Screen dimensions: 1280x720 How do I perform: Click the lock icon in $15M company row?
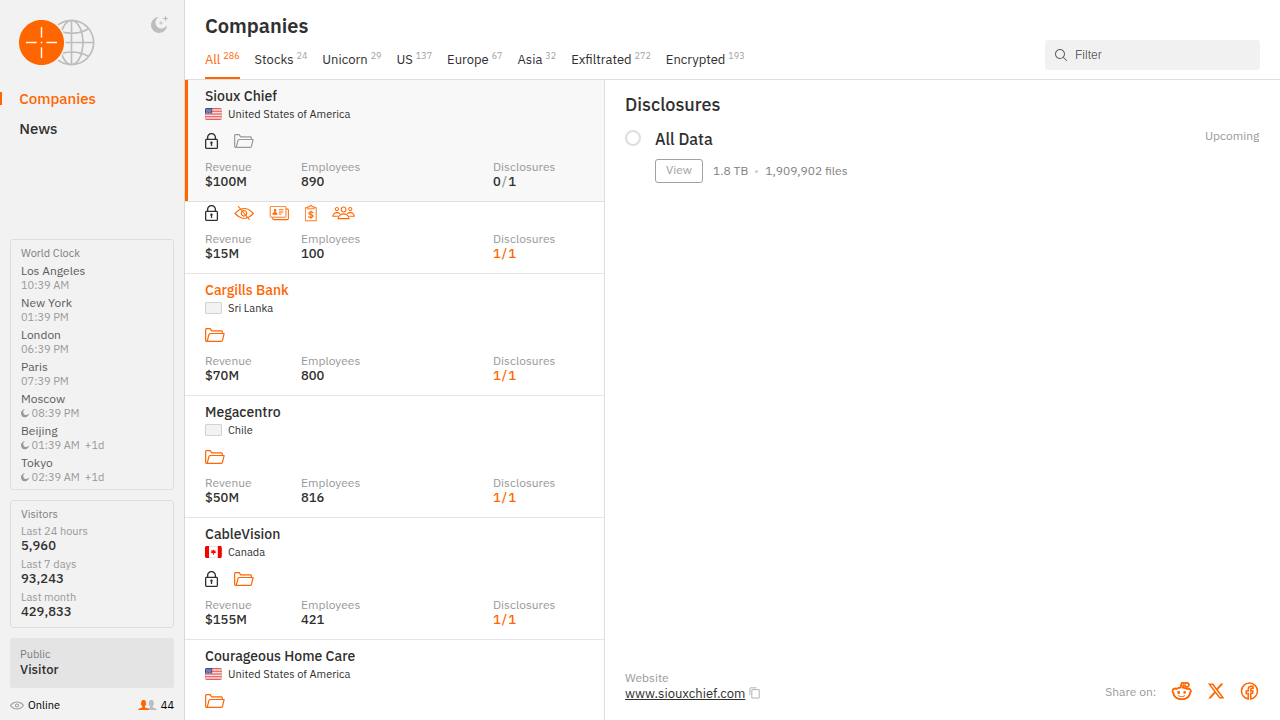point(212,213)
